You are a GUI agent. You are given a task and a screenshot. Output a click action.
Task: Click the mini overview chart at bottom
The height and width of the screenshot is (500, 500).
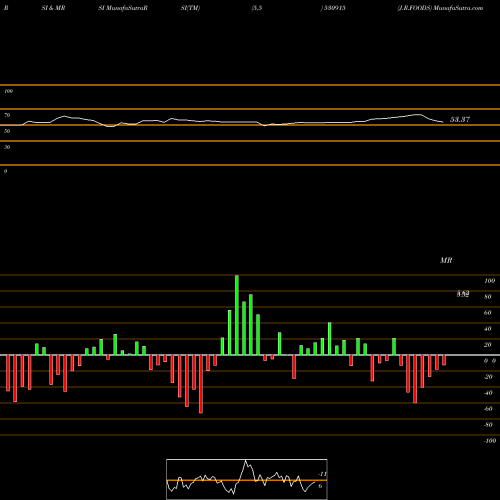[247, 479]
